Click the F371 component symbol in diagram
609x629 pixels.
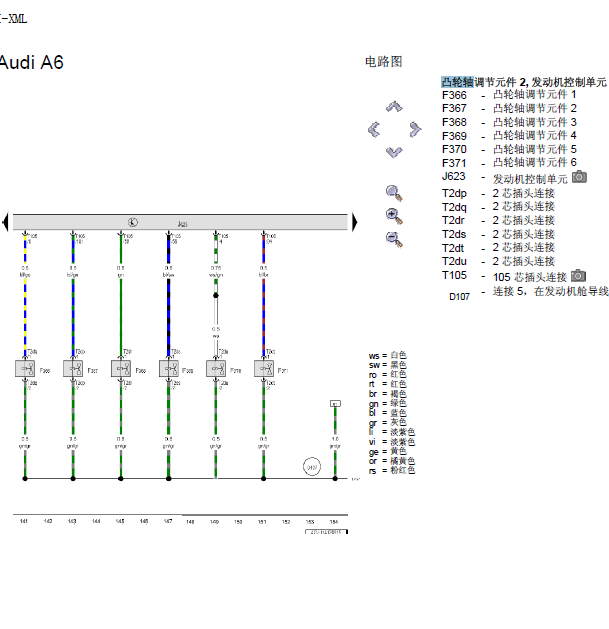pos(264,368)
